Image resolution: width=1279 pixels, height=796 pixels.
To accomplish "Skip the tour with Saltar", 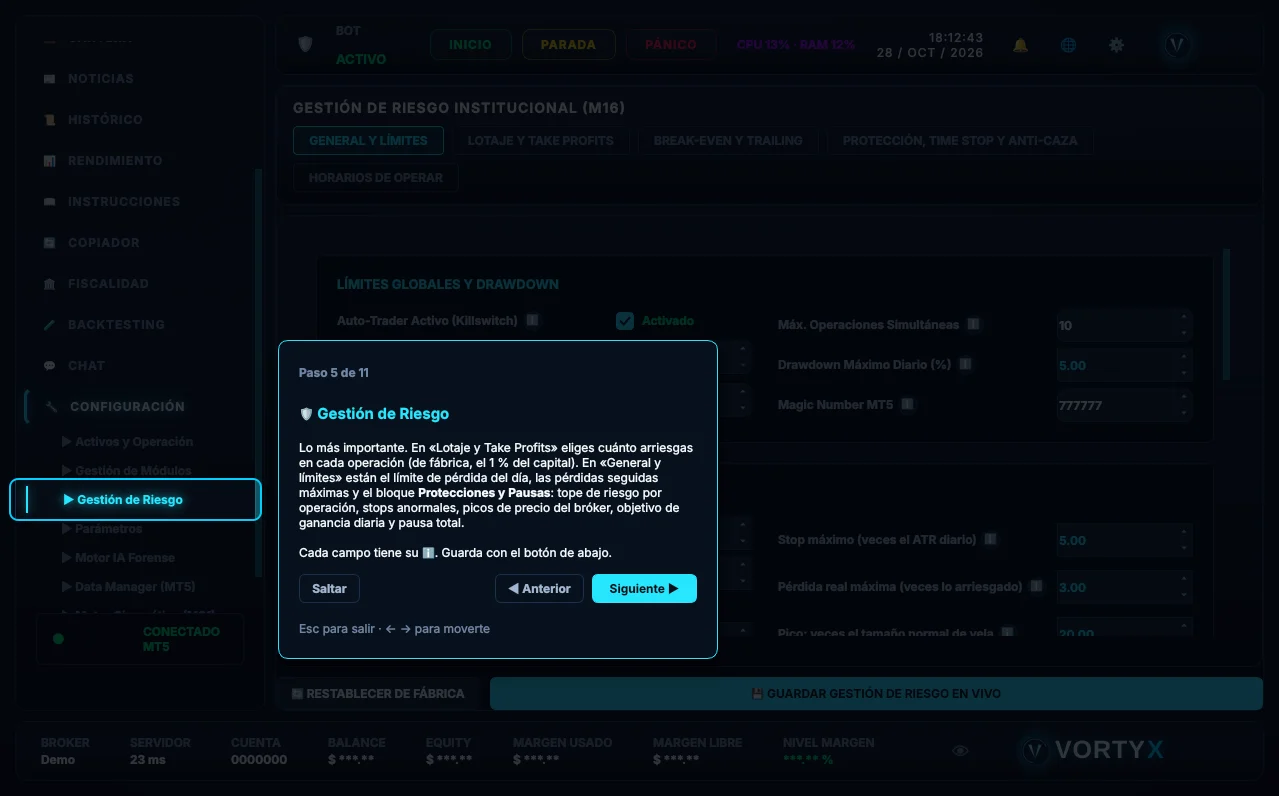I will (x=329, y=589).
